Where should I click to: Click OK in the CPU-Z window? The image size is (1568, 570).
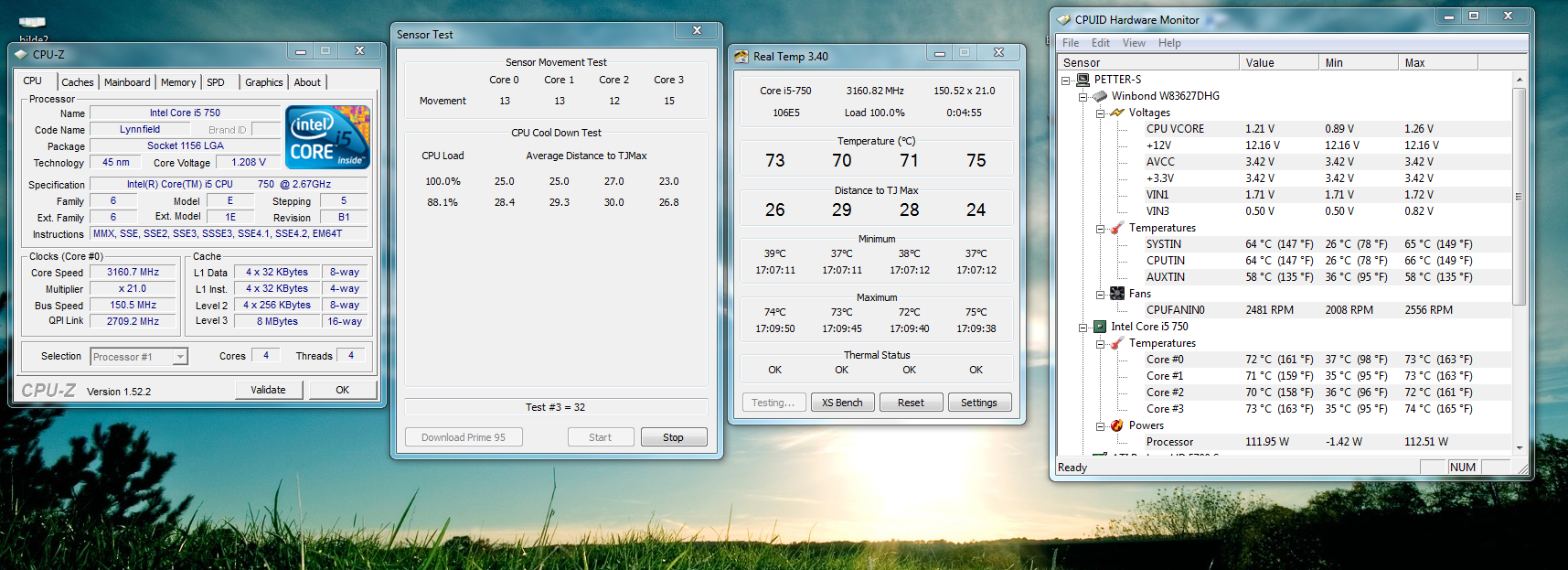pyautogui.click(x=342, y=390)
